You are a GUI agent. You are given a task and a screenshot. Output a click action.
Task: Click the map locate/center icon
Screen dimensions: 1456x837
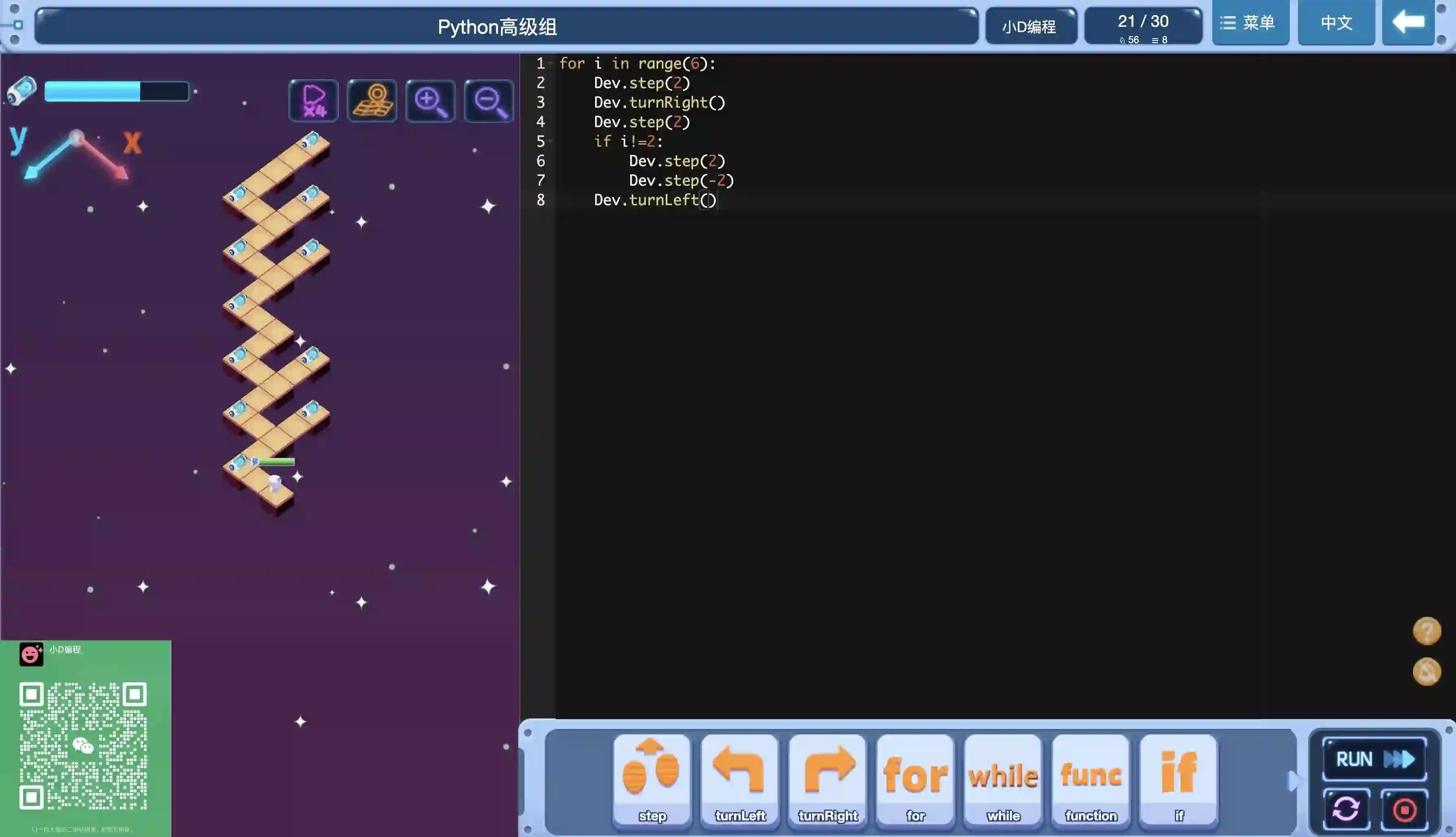(x=372, y=101)
